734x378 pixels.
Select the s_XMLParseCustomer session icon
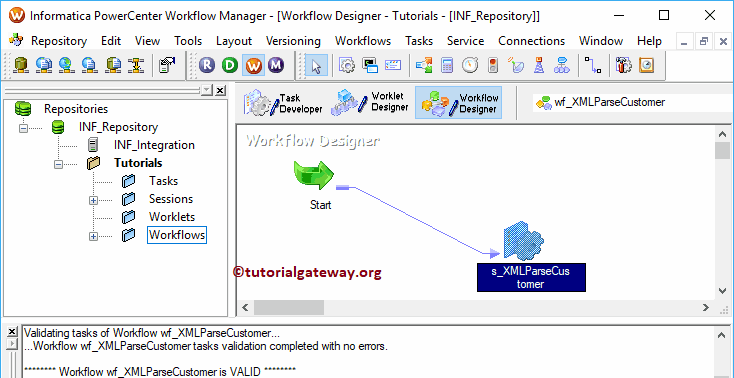[523, 242]
